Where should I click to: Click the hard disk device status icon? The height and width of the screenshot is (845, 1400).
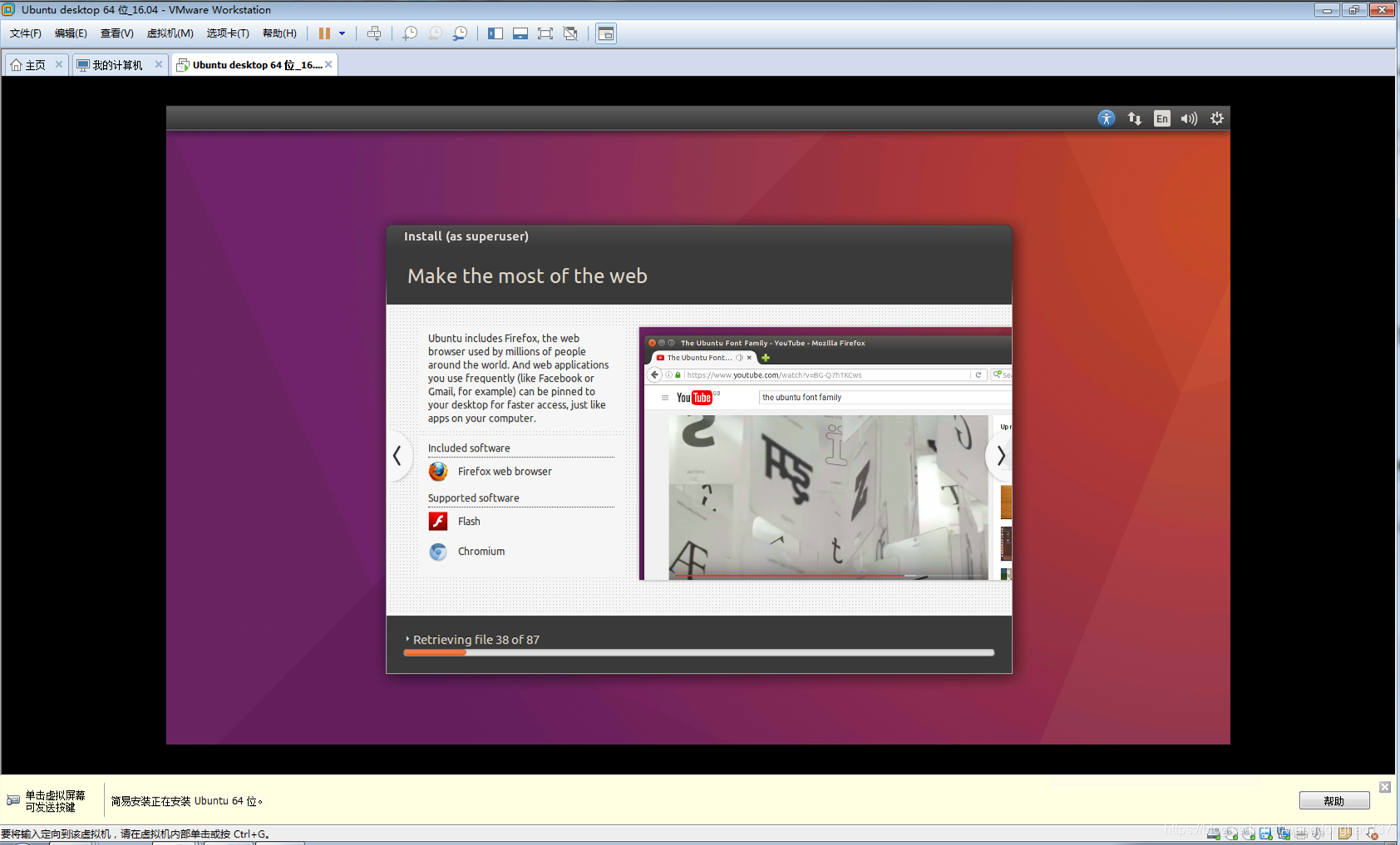point(1214,833)
